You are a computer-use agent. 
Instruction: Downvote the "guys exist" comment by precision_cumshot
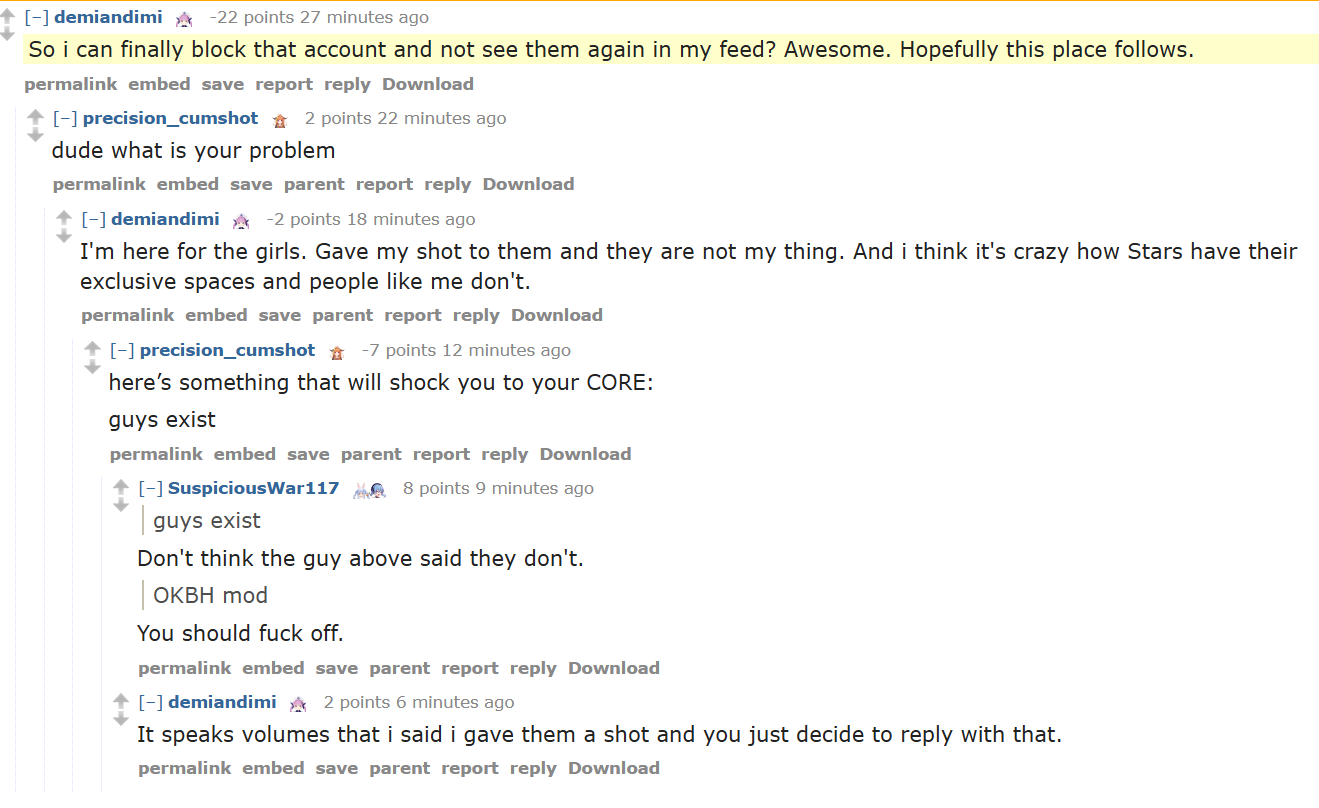click(93, 367)
